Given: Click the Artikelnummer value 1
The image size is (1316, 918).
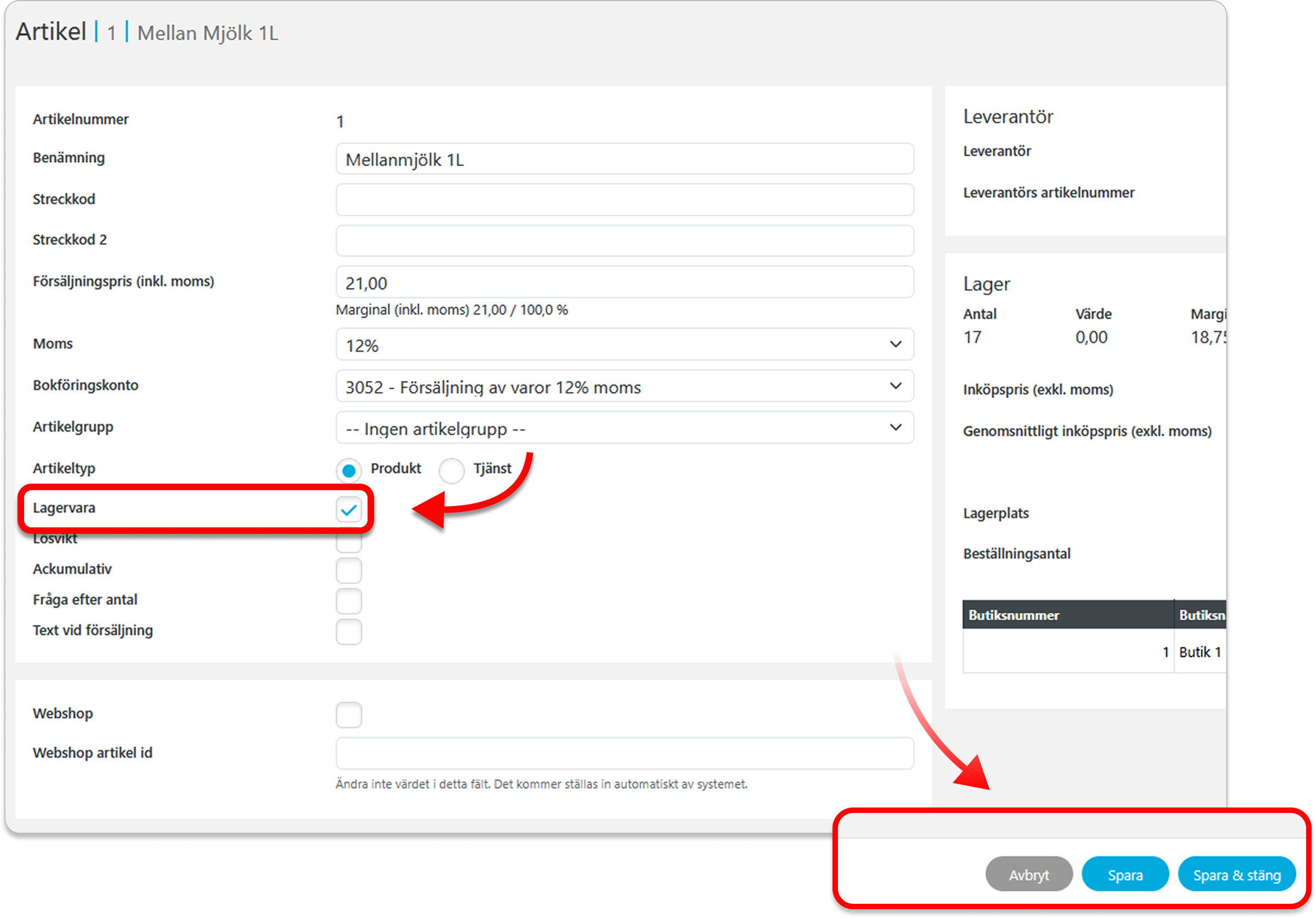Looking at the screenshot, I should pyautogui.click(x=340, y=121).
